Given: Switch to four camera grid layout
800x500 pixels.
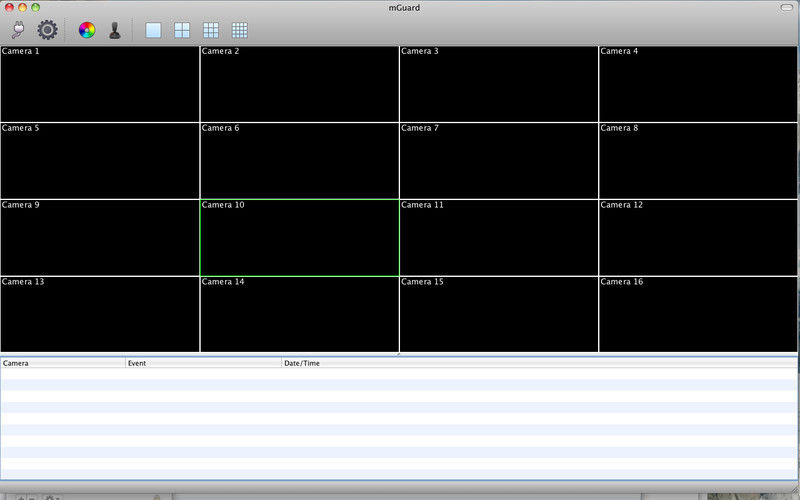Looking at the screenshot, I should [182, 30].
